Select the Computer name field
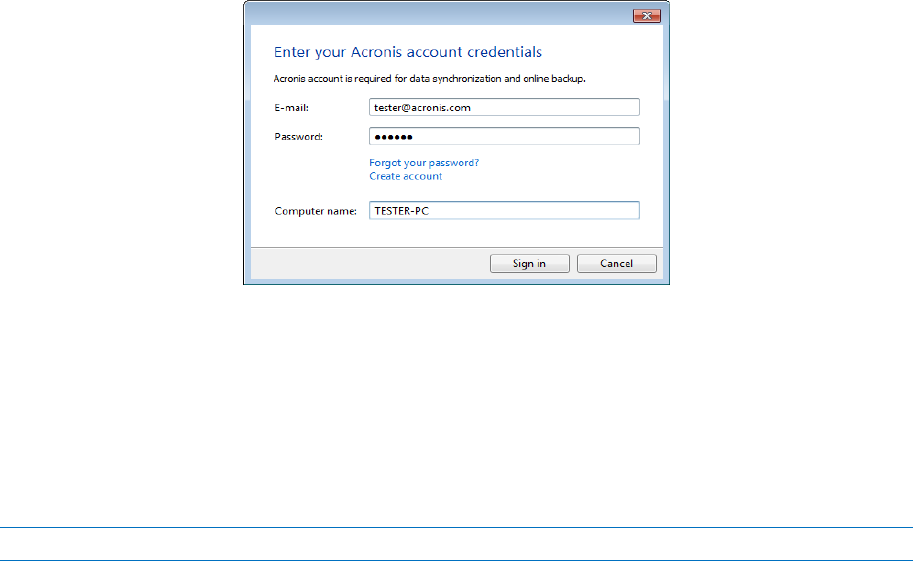The width and height of the screenshot is (913, 561). click(504, 210)
